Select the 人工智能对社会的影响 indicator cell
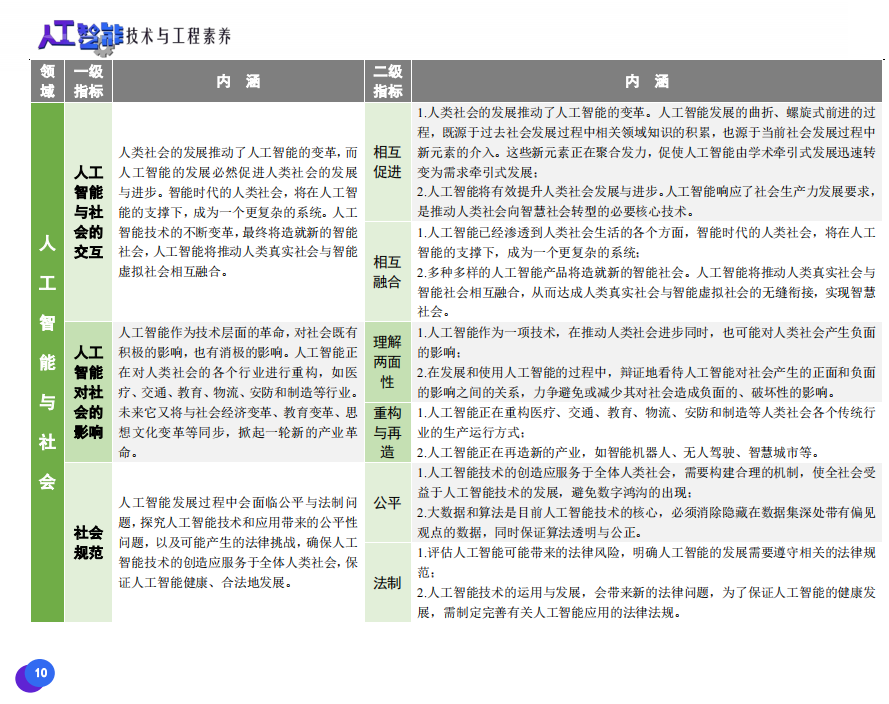This screenshot has height=704, width=889. point(88,391)
